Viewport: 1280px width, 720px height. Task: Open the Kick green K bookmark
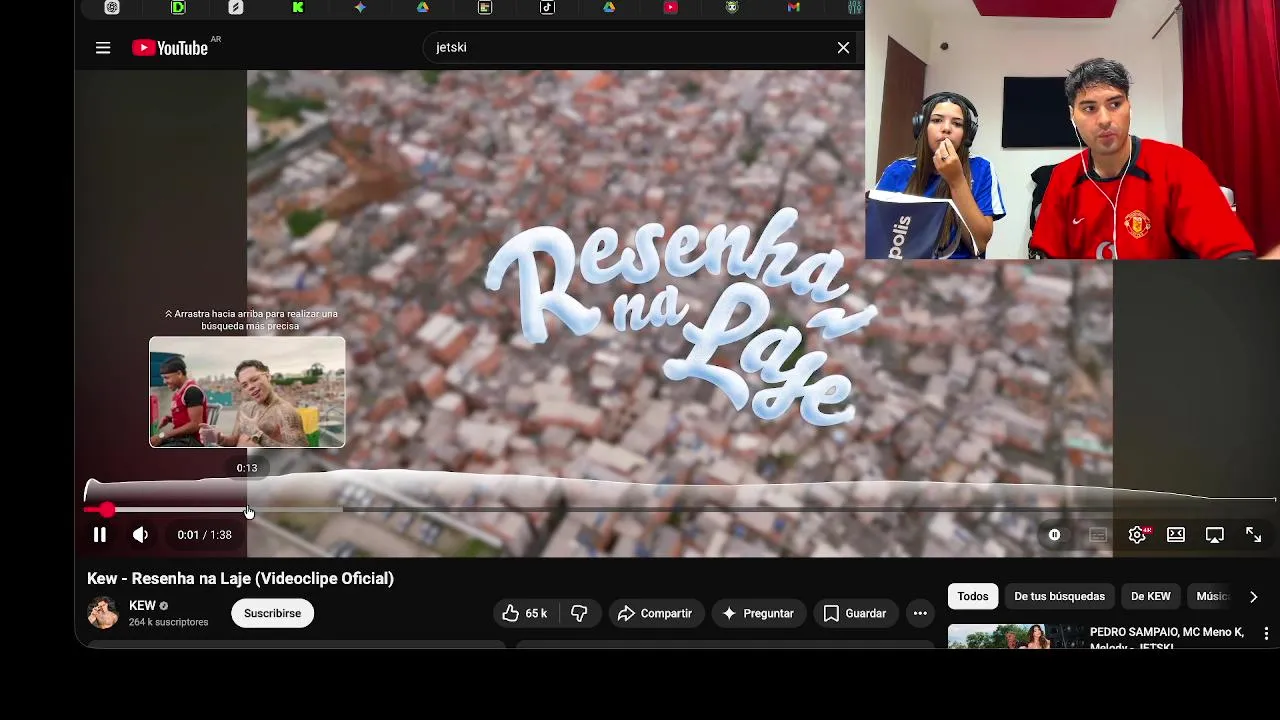click(x=298, y=7)
